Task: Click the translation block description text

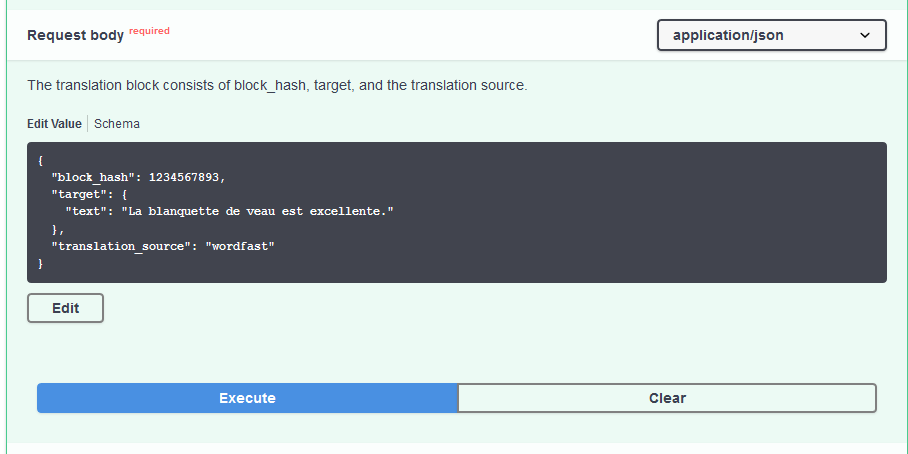Action: pyautogui.click(x=276, y=86)
